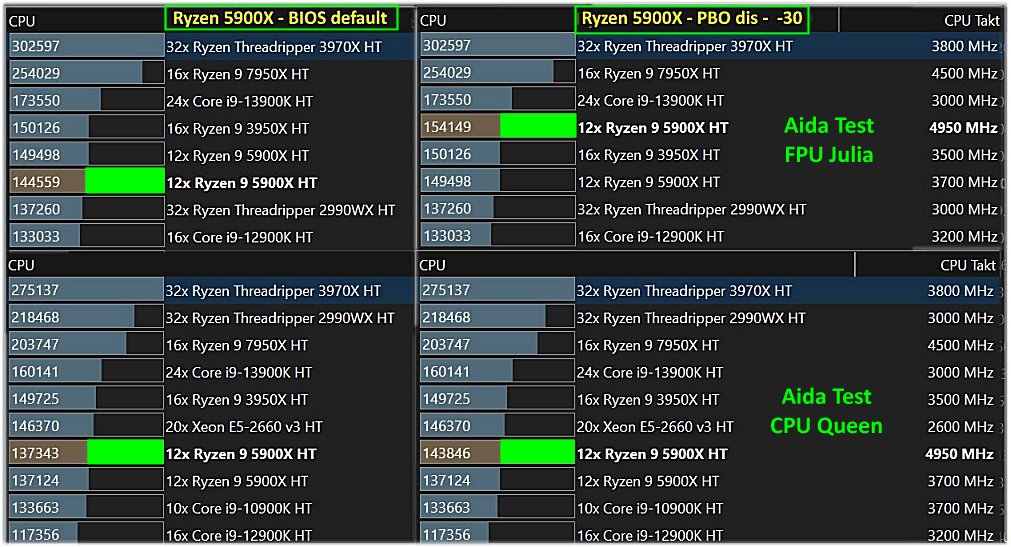Viewport: 1011px width, 547px height.
Task: Click 4950 MHz in the 154149 row
Action: [x=963, y=128]
